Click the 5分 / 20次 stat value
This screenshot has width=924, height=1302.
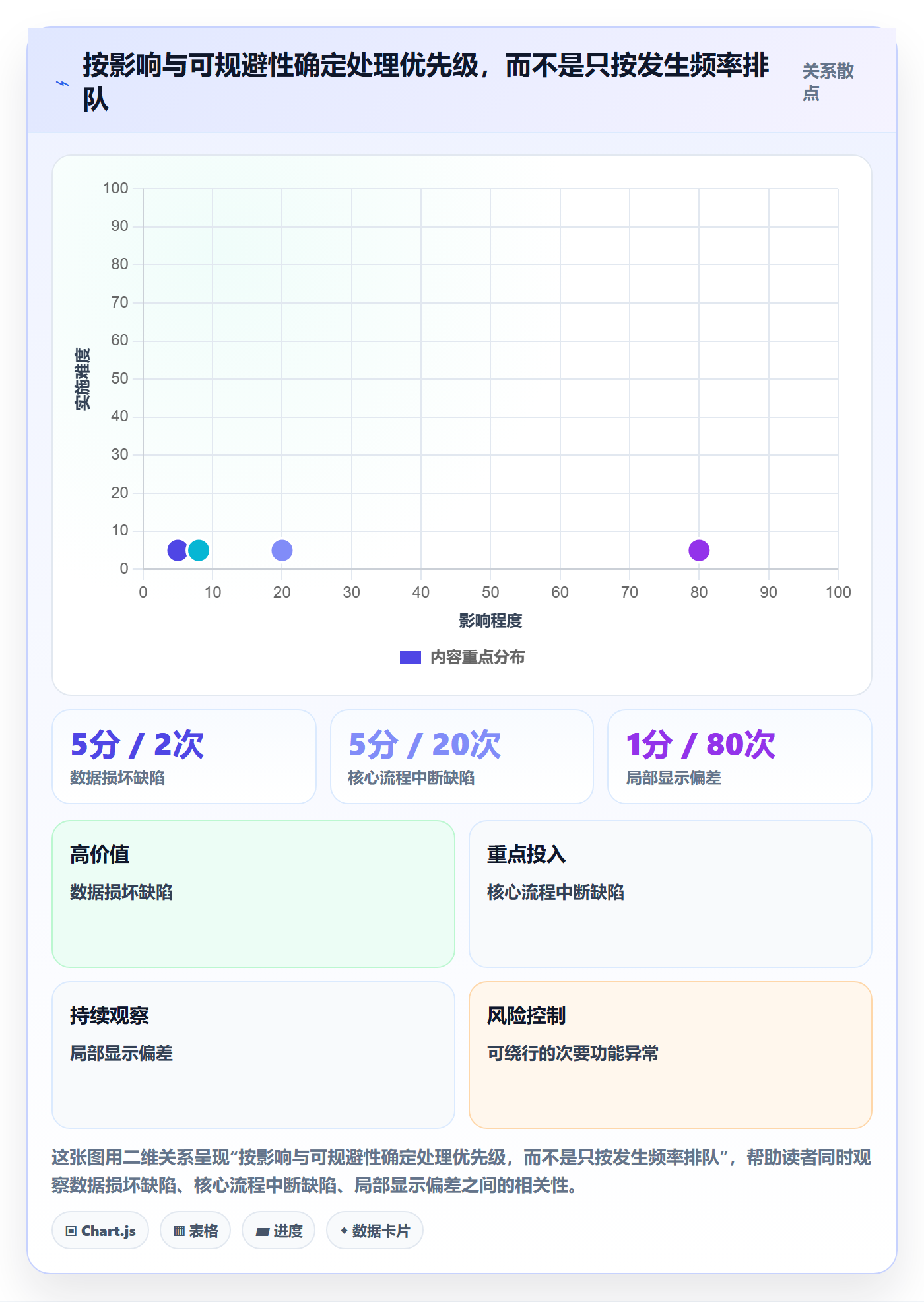[x=425, y=745]
